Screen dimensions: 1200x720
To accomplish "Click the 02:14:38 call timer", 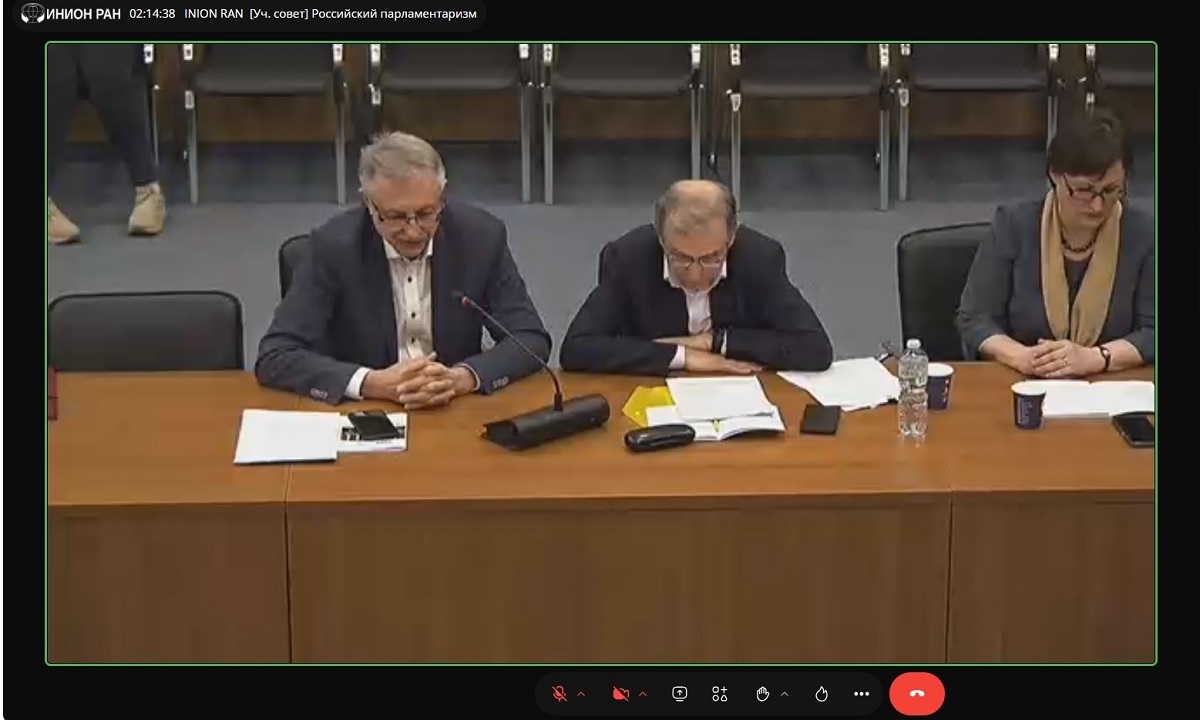I will click(152, 14).
